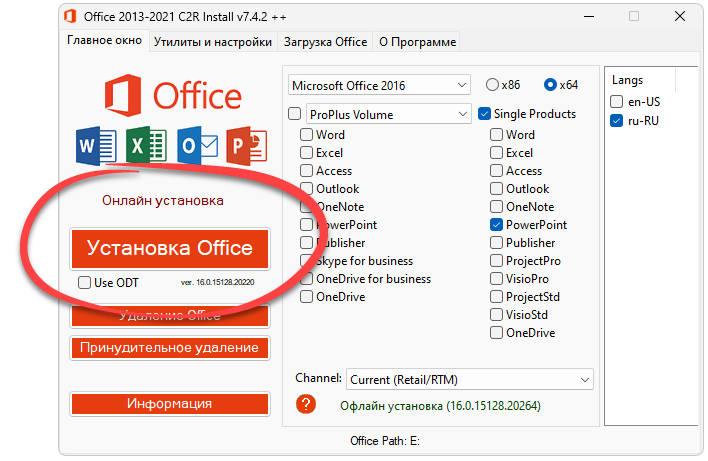Click the ver. 16.0.15128.20220 text
This screenshot has height=461, width=708.
pos(218,282)
